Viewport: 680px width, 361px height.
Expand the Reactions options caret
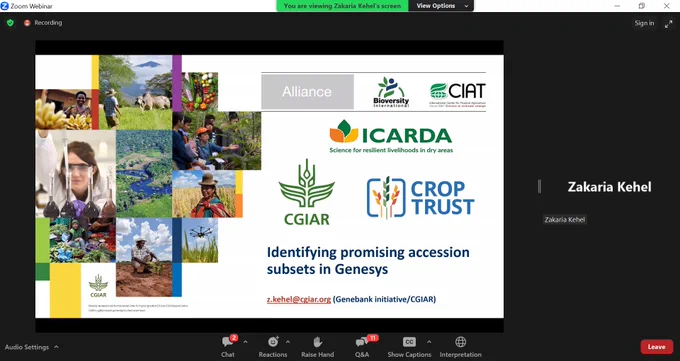(288, 342)
